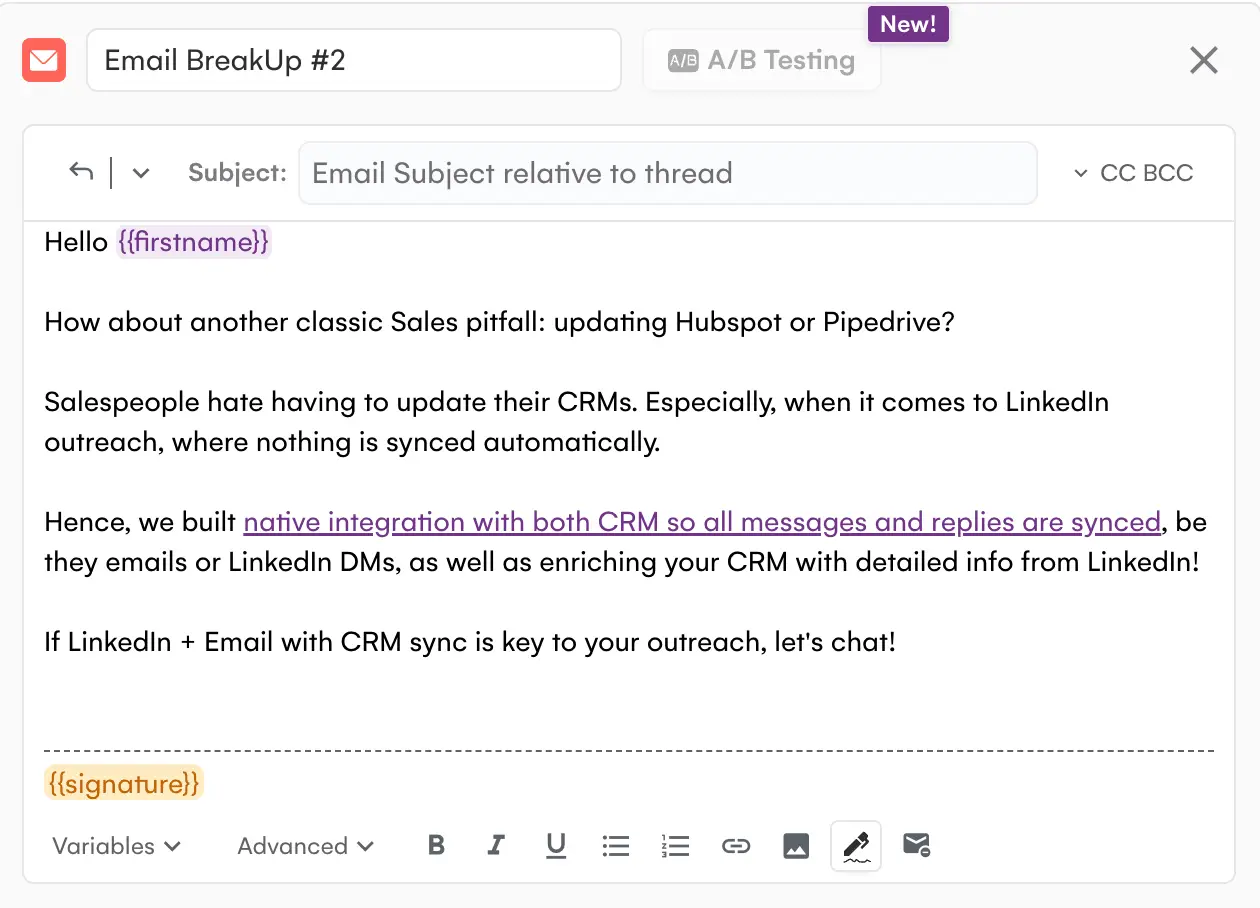The height and width of the screenshot is (908, 1260).
Task: Select the unsubscribe email icon
Action: [916, 845]
